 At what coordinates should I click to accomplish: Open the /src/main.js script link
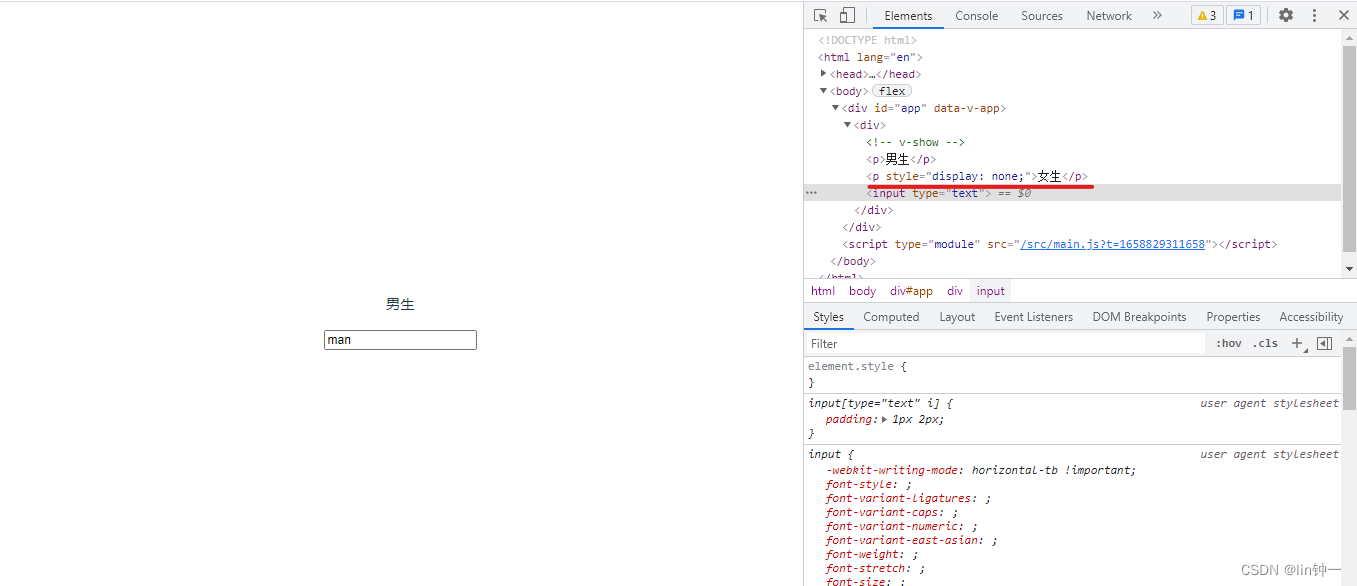(1112, 244)
